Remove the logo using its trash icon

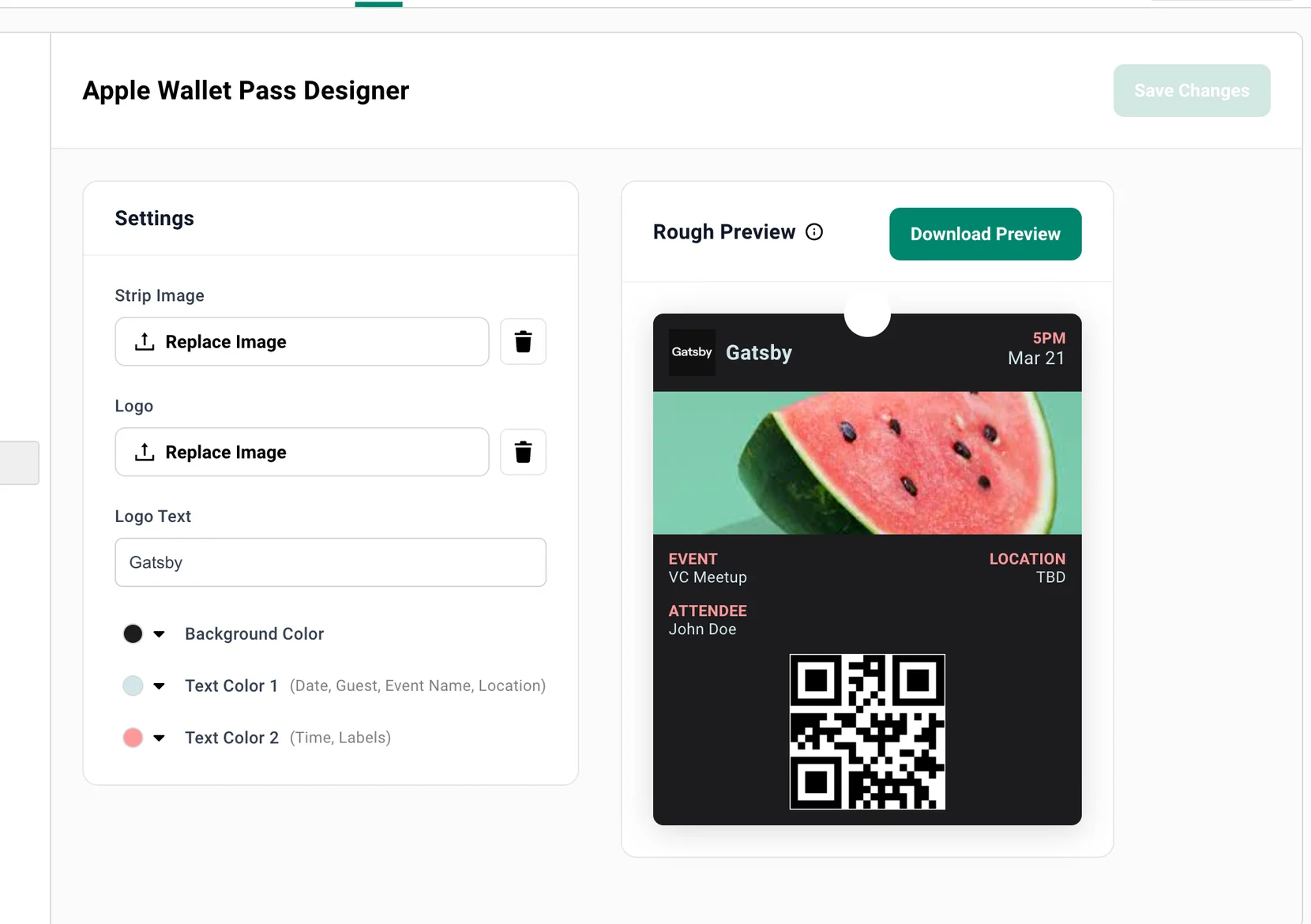coord(523,452)
